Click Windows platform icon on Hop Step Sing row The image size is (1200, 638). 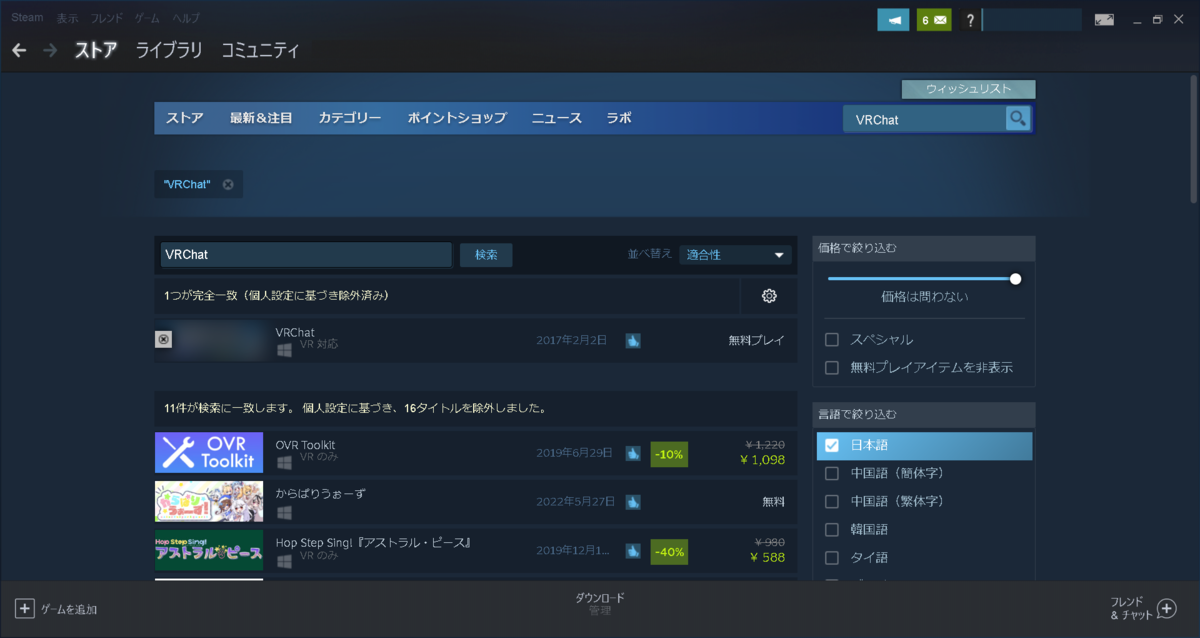pos(284,561)
